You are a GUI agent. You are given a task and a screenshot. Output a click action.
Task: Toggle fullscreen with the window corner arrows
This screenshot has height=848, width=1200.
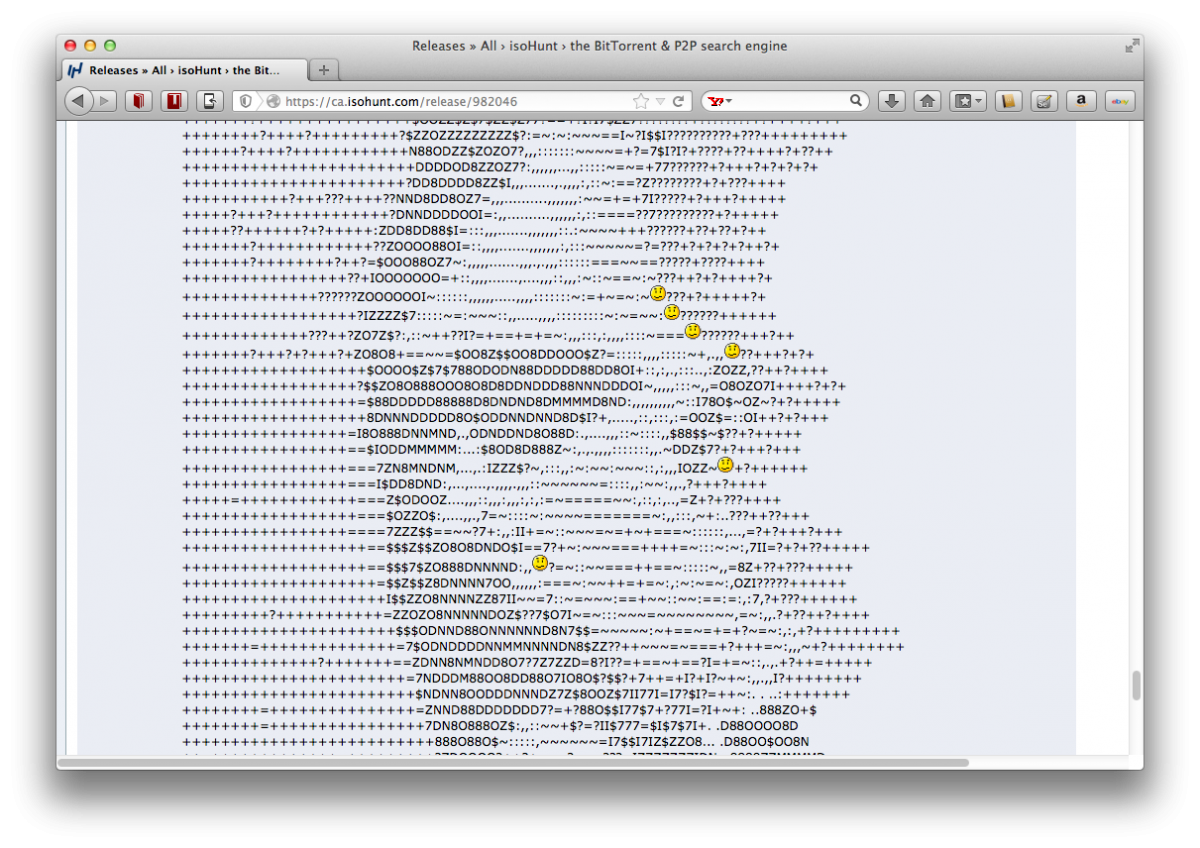(1131, 46)
